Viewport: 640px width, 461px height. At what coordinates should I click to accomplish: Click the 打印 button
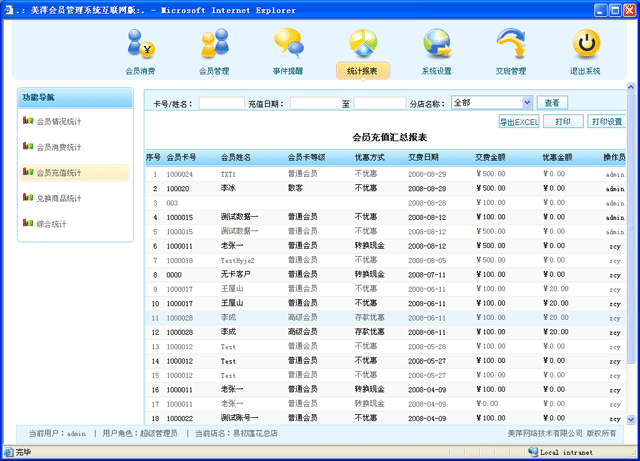click(x=563, y=122)
